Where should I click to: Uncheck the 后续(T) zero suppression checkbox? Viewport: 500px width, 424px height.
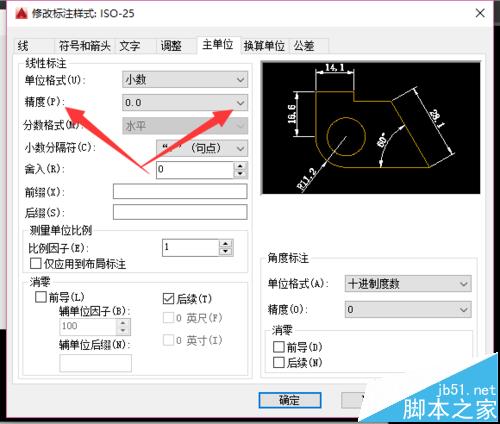tap(168, 298)
